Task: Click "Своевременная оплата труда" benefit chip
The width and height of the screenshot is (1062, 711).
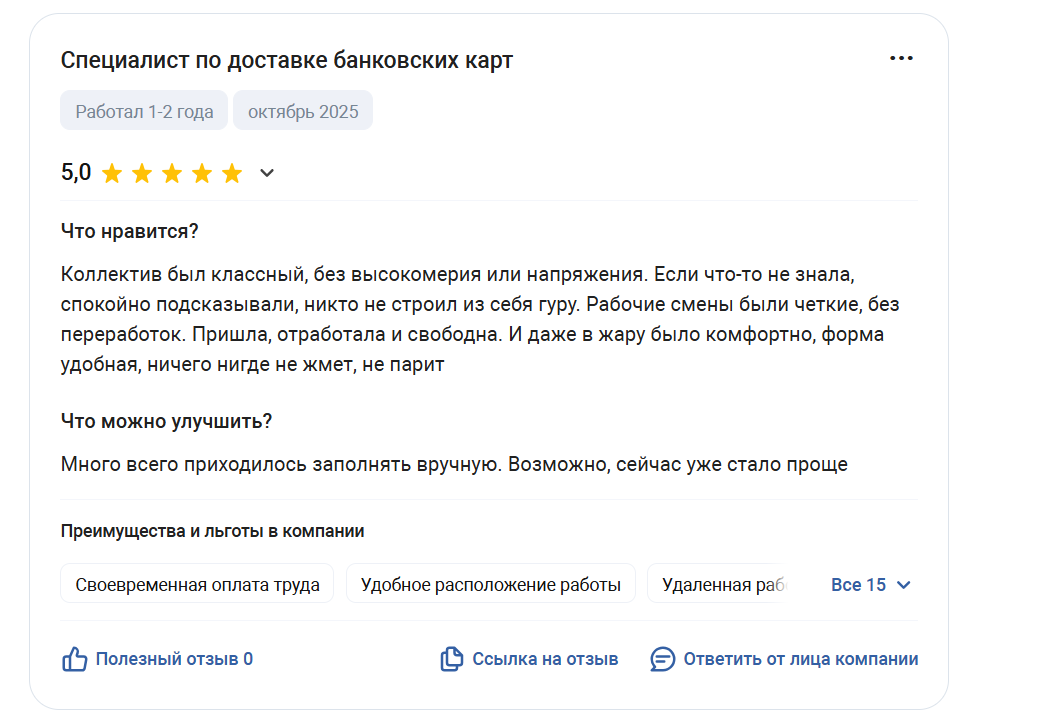Action: 197,584
